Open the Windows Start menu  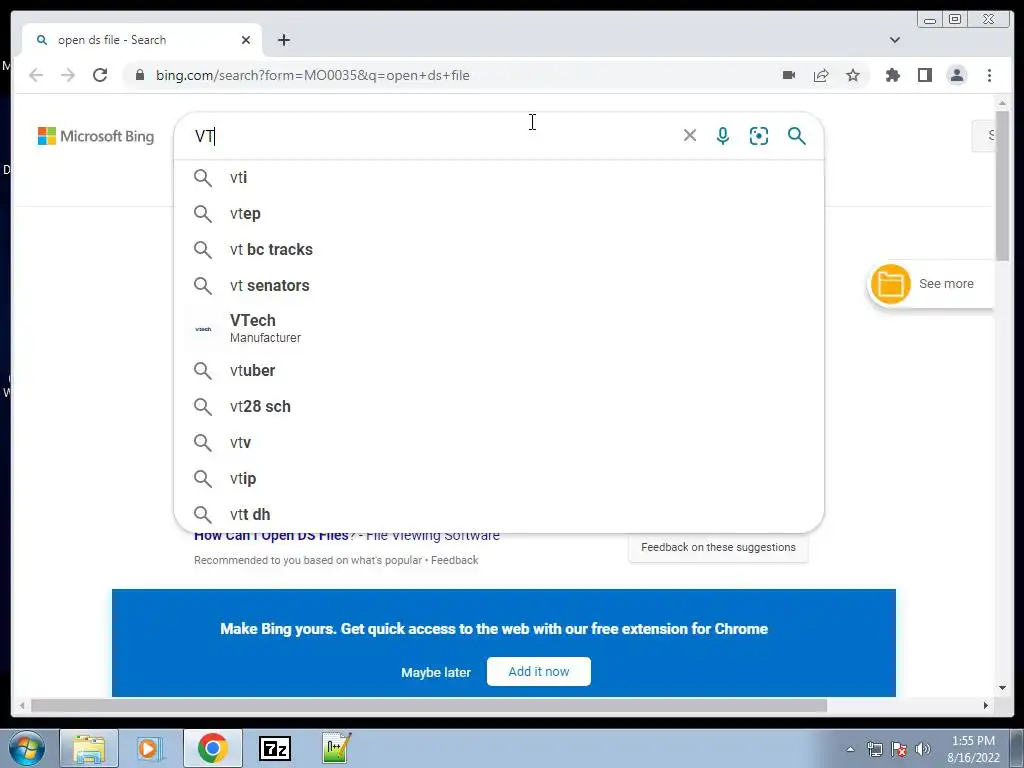(x=27, y=748)
